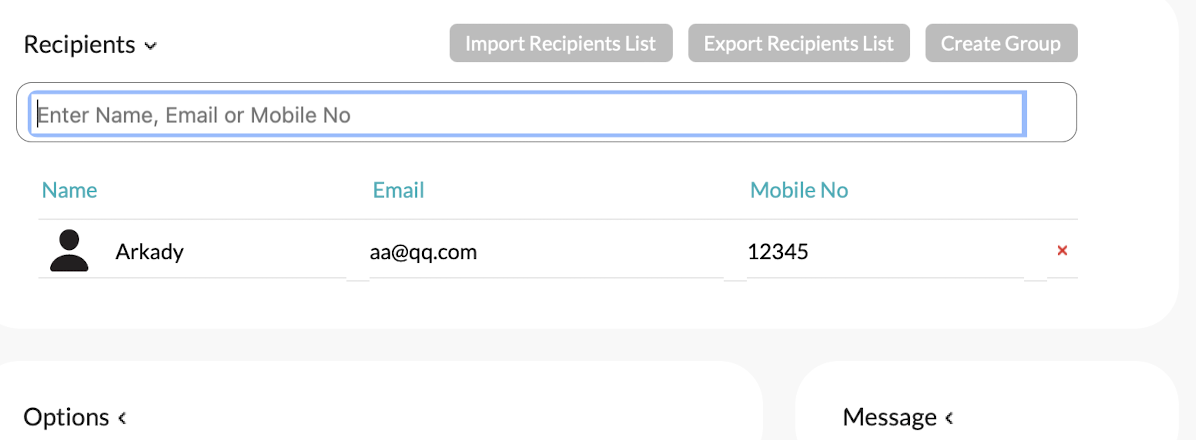Image resolution: width=1196 pixels, height=440 pixels.
Task: Click the Recipients section title
Action: click(x=79, y=45)
